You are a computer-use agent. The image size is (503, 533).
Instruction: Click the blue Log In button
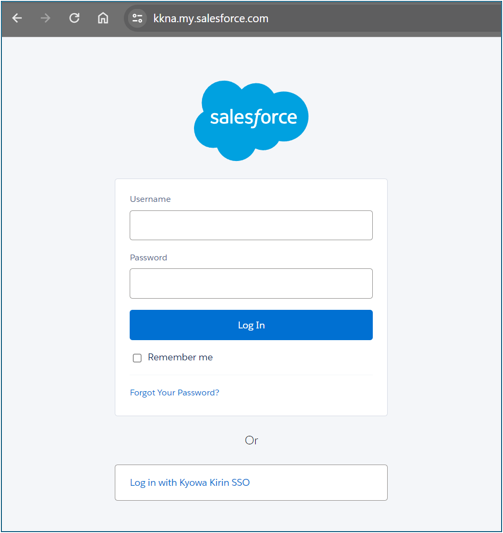pyautogui.click(x=251, y=325)
